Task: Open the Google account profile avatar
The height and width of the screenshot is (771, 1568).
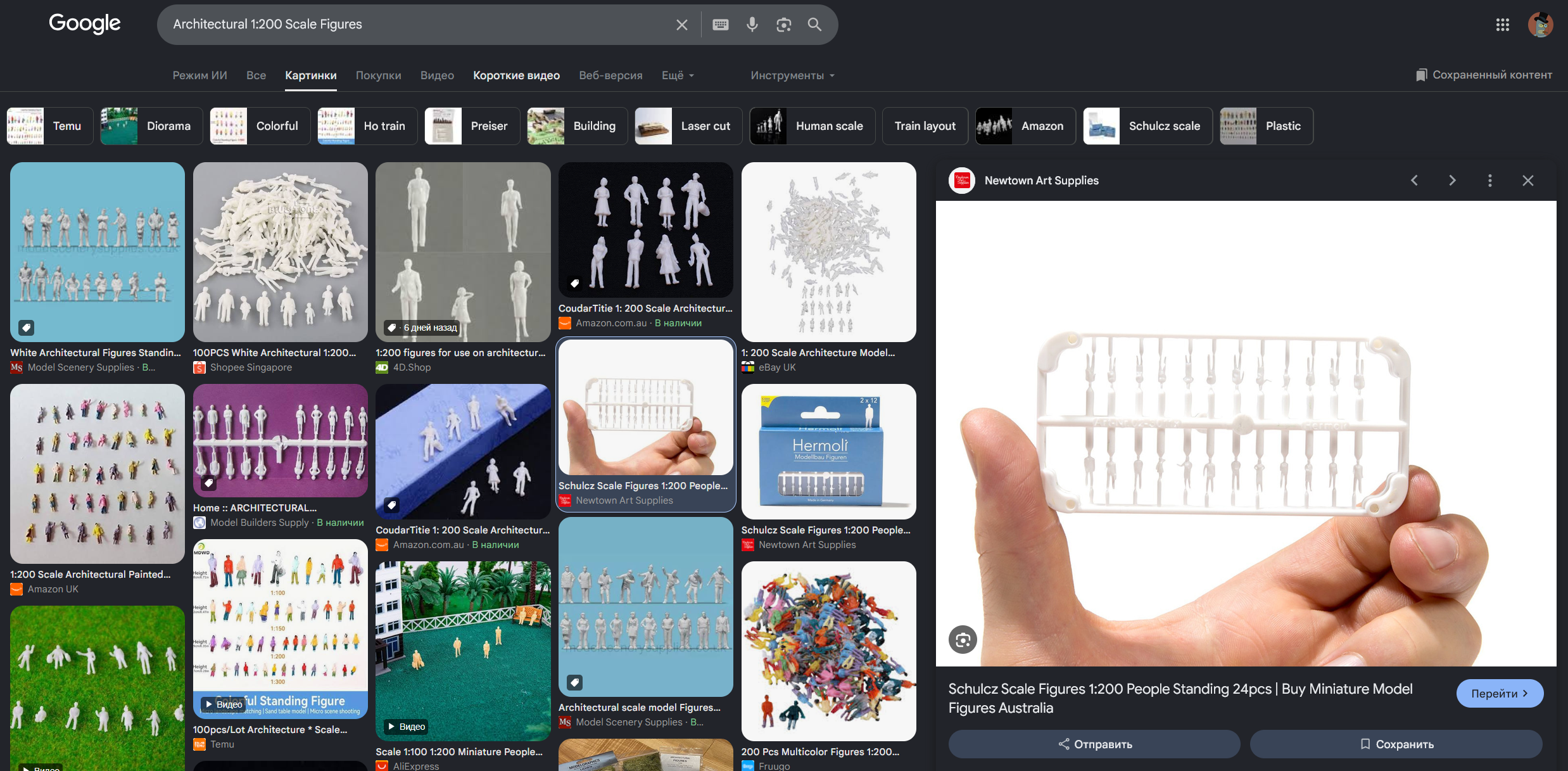Action: tap(1540, 25)
